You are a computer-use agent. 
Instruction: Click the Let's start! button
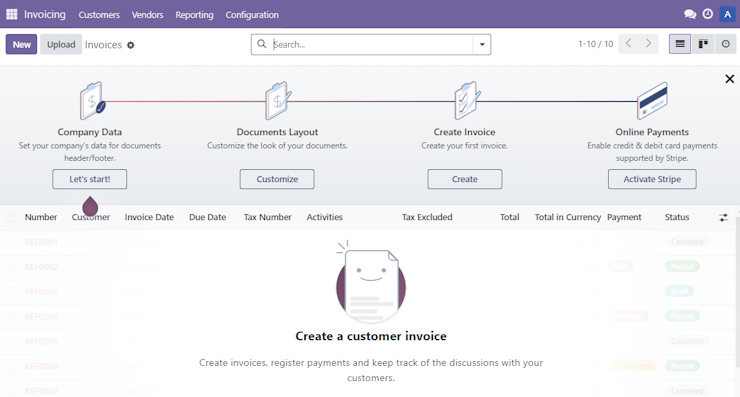90,179
